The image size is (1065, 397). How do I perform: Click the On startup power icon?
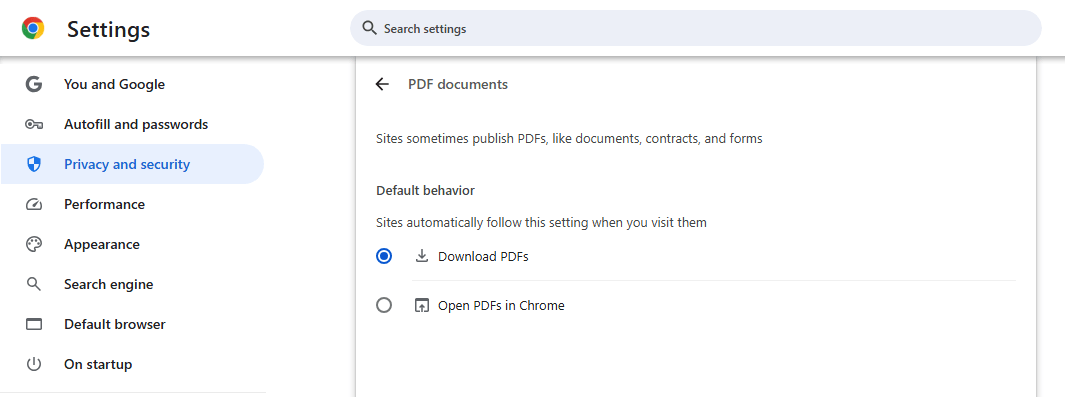(x=34, y=364)
